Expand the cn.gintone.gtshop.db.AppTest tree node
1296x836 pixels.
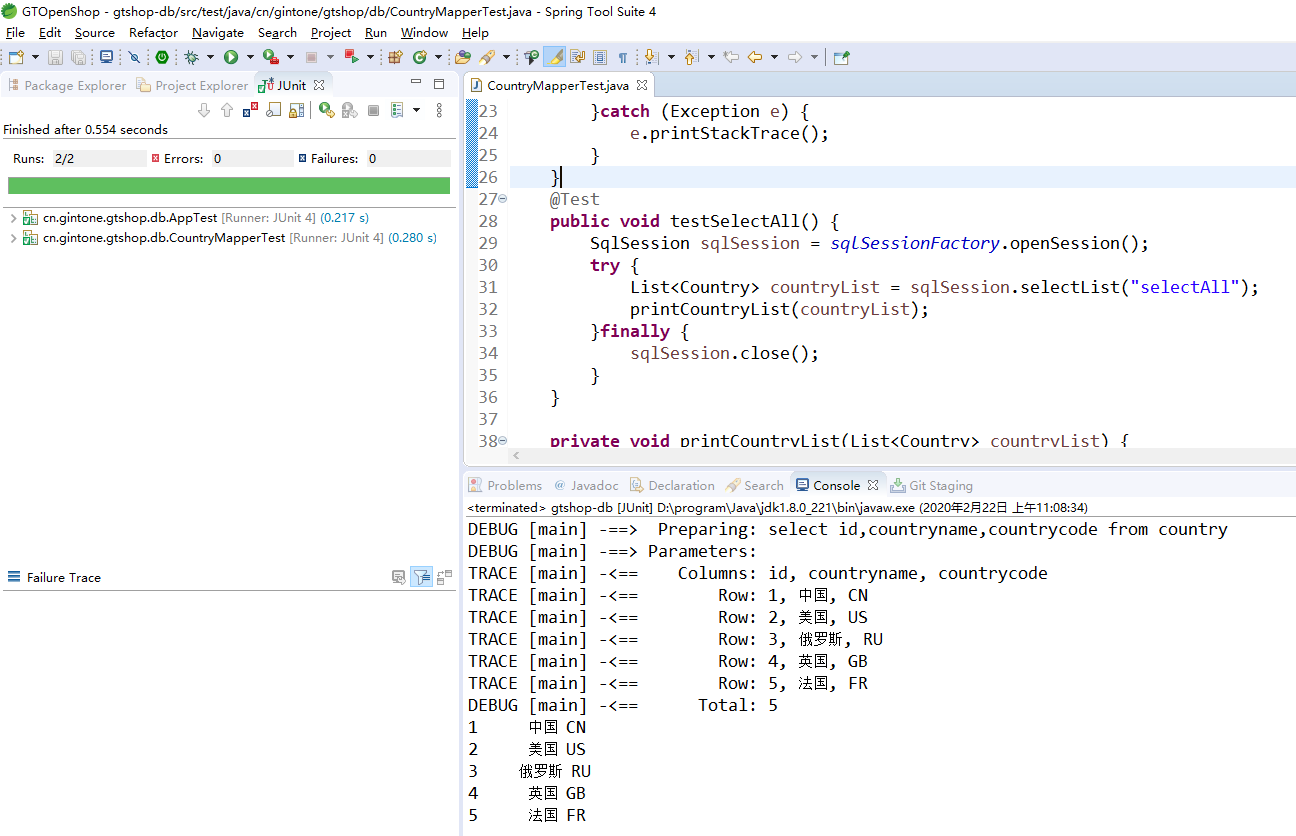click(13, 217)
